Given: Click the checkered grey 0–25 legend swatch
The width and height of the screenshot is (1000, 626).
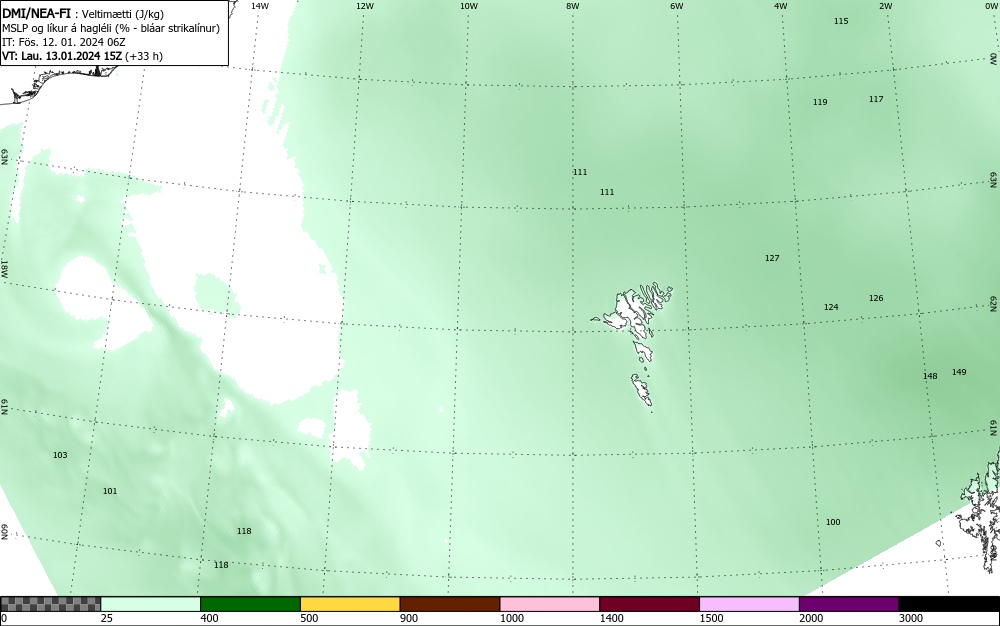Looking at the screenshot, I should tap(50, 604).
